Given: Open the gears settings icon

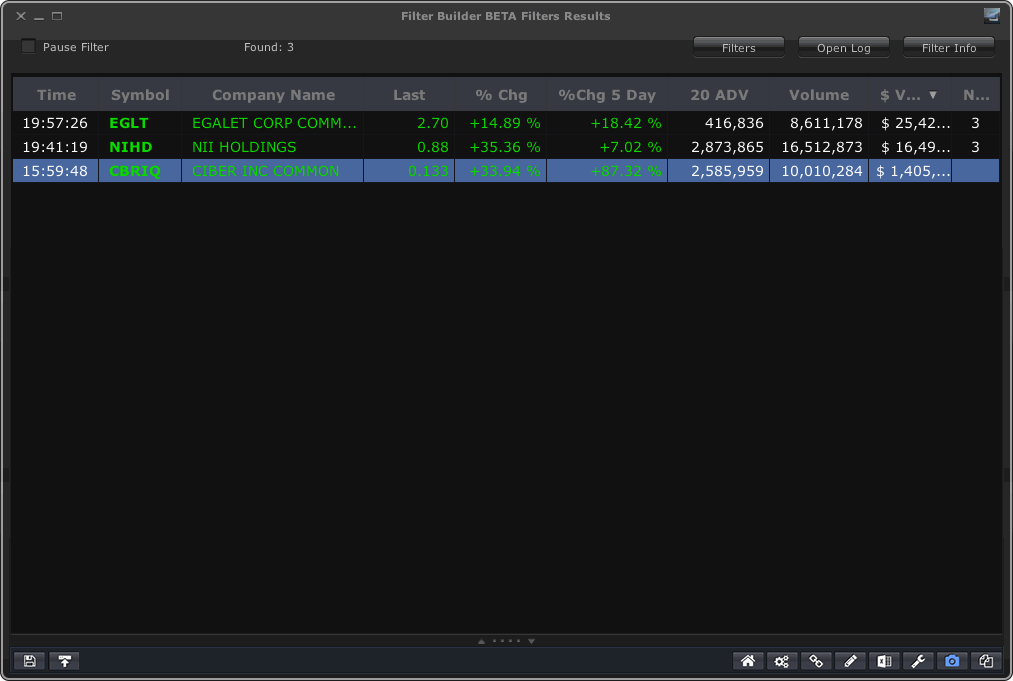Looking at the screenshot, I should pos(782,661).
